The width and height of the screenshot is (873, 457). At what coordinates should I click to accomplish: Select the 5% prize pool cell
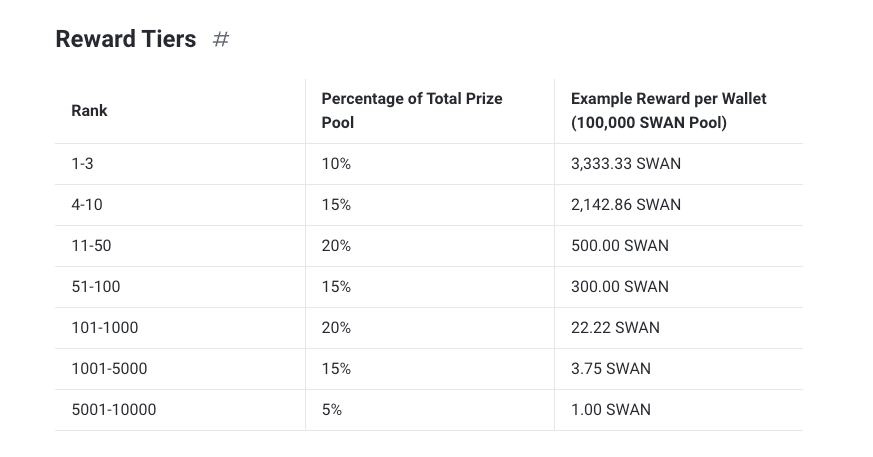click(x=332, y=410)
